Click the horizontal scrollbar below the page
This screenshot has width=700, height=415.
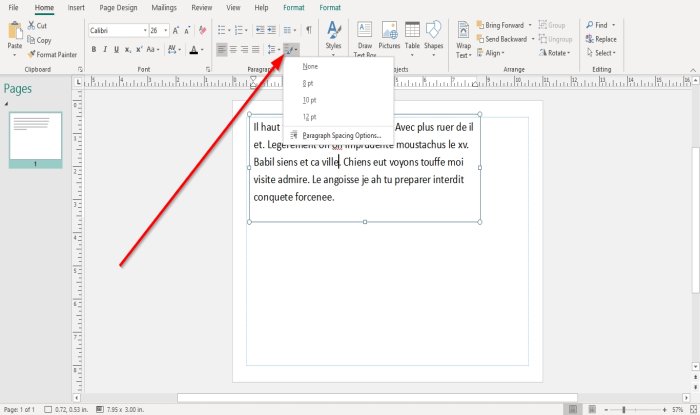[377, 397]
